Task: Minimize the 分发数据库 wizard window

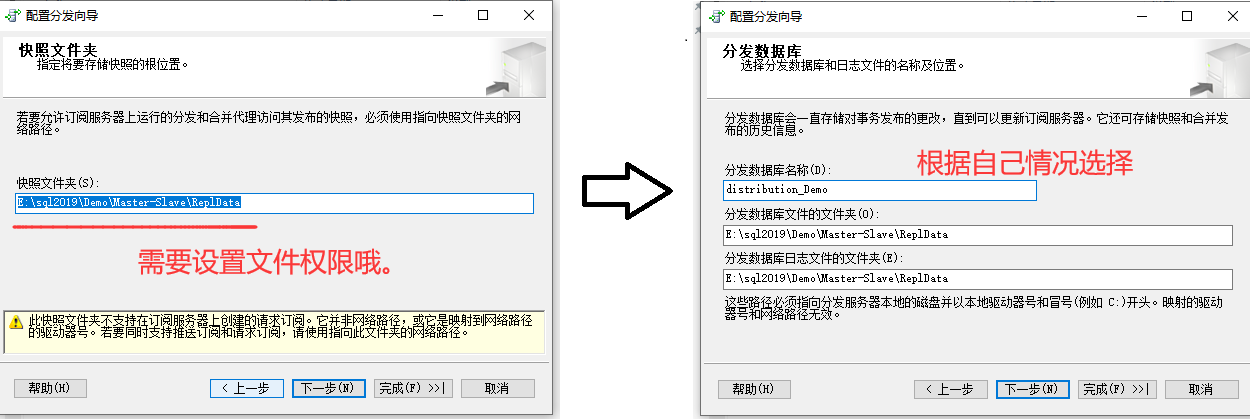Action: point(1142,16)
